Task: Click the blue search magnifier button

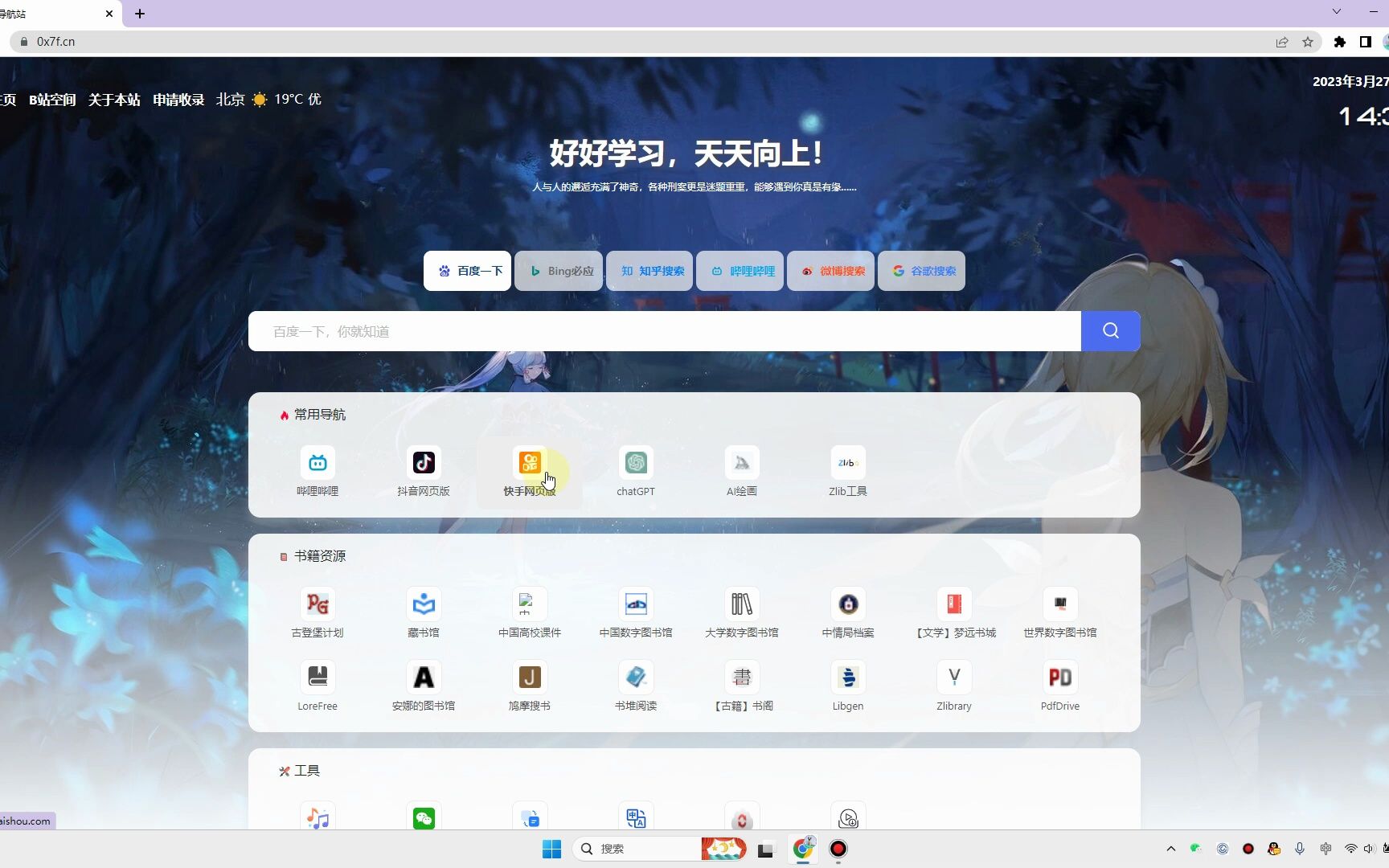Action: pyautogui.click(x=1111, y=331)
